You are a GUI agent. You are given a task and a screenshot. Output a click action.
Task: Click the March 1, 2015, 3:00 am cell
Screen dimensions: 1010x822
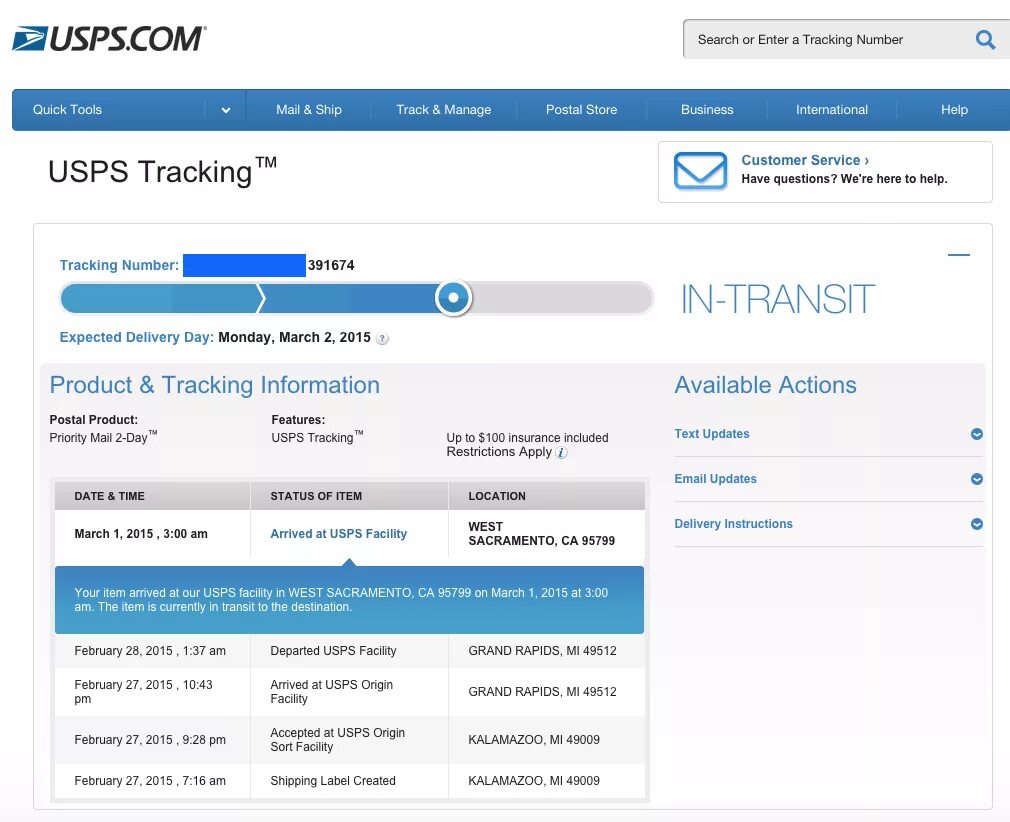point(141,534)
